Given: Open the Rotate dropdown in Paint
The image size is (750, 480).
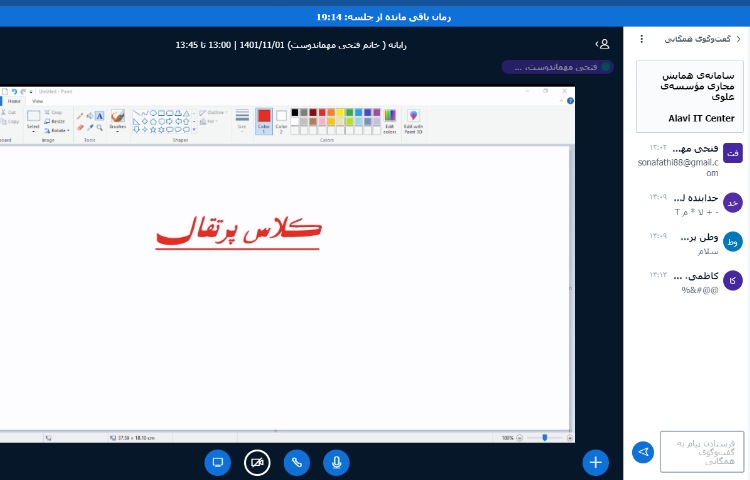Looking at the screenshot, I should coord(57,130).
